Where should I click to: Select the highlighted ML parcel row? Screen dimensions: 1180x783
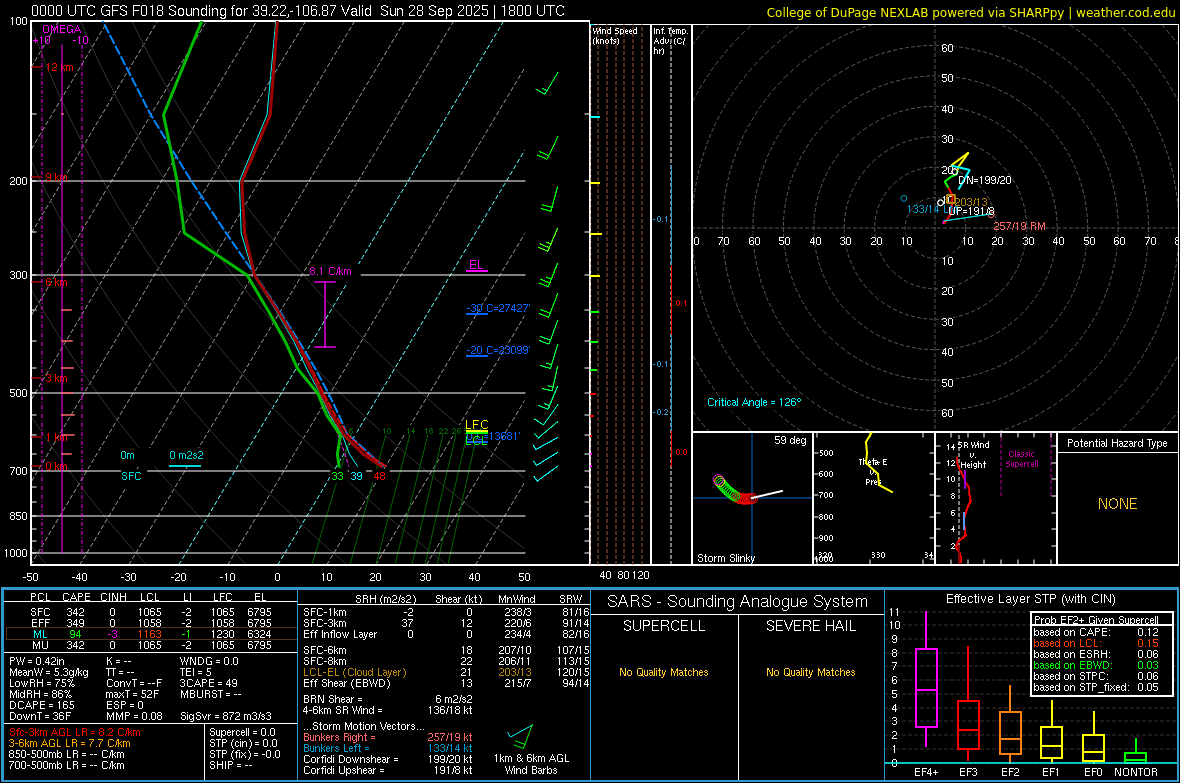[149, 634]
